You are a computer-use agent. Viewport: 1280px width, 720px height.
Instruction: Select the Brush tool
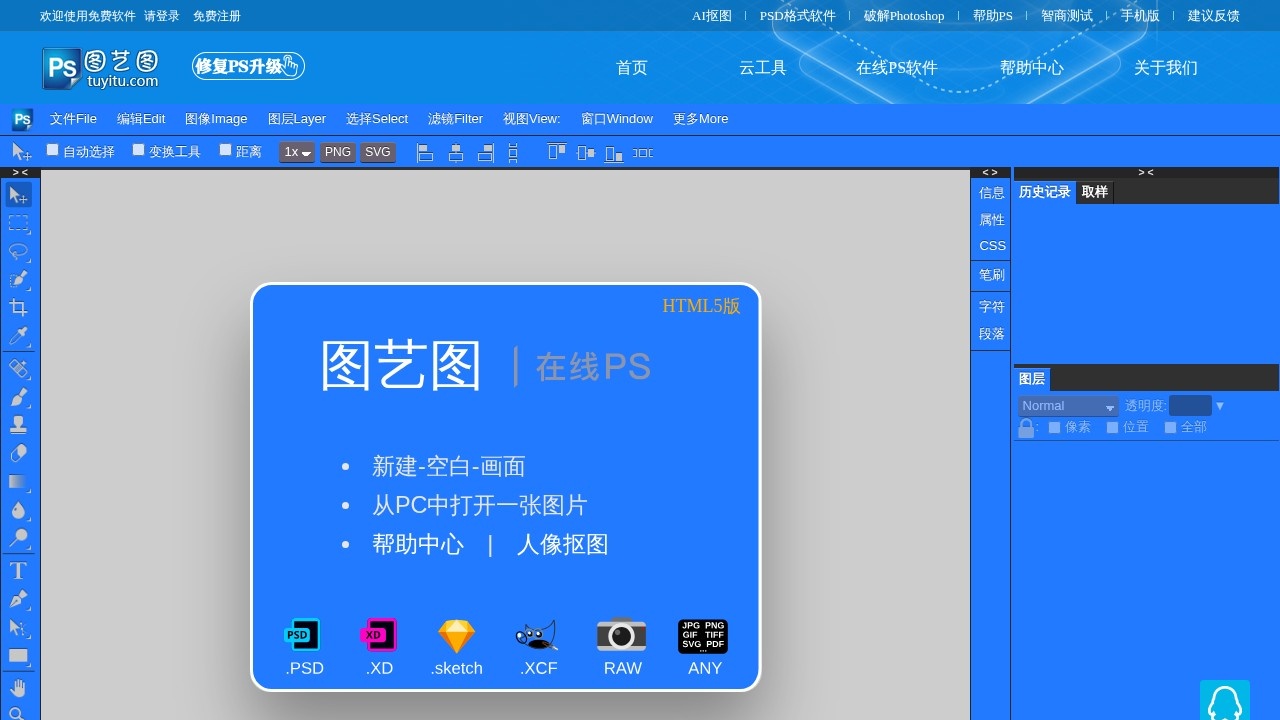coord(19,397)
